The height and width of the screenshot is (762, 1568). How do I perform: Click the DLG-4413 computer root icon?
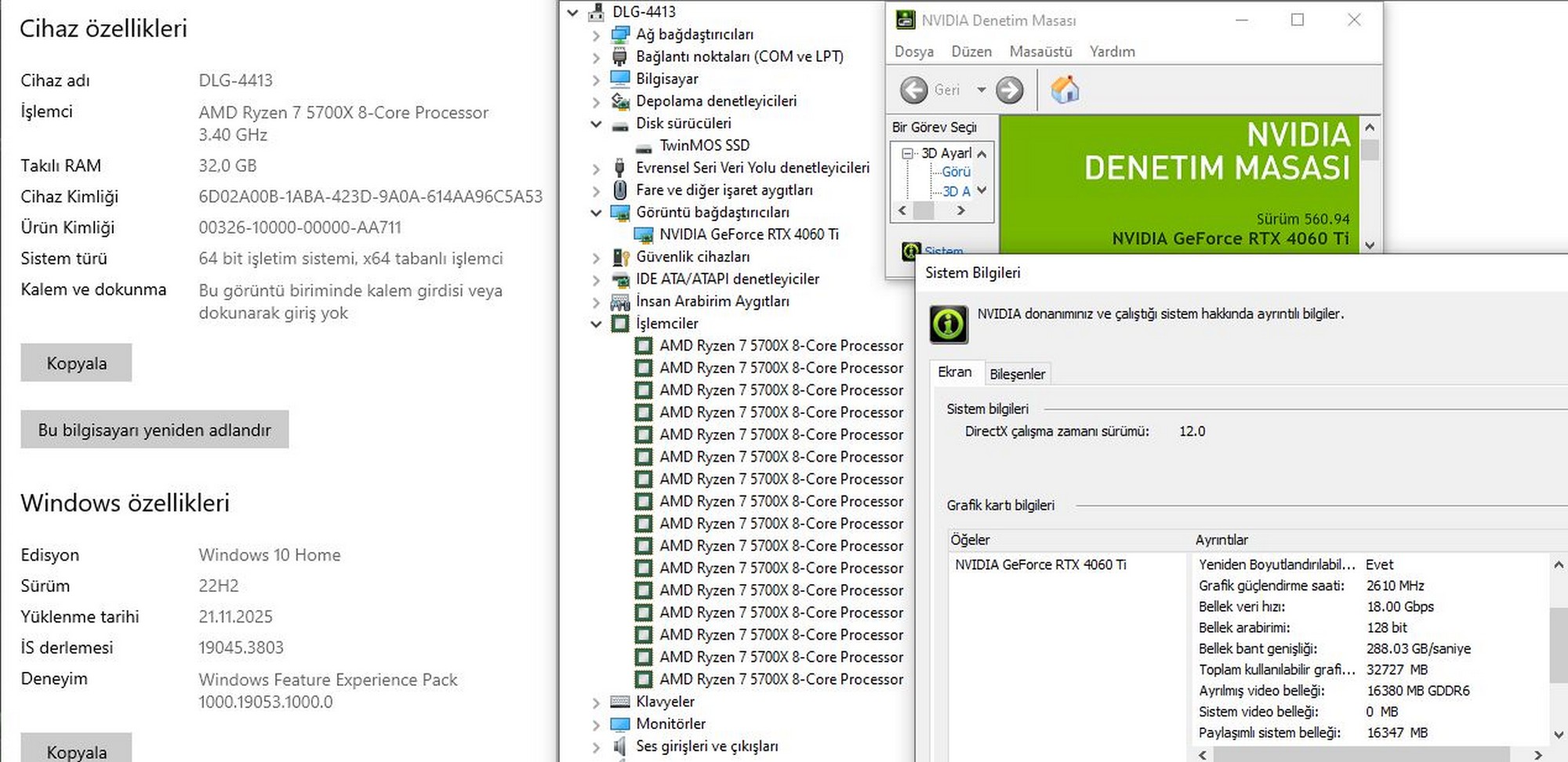597,12
